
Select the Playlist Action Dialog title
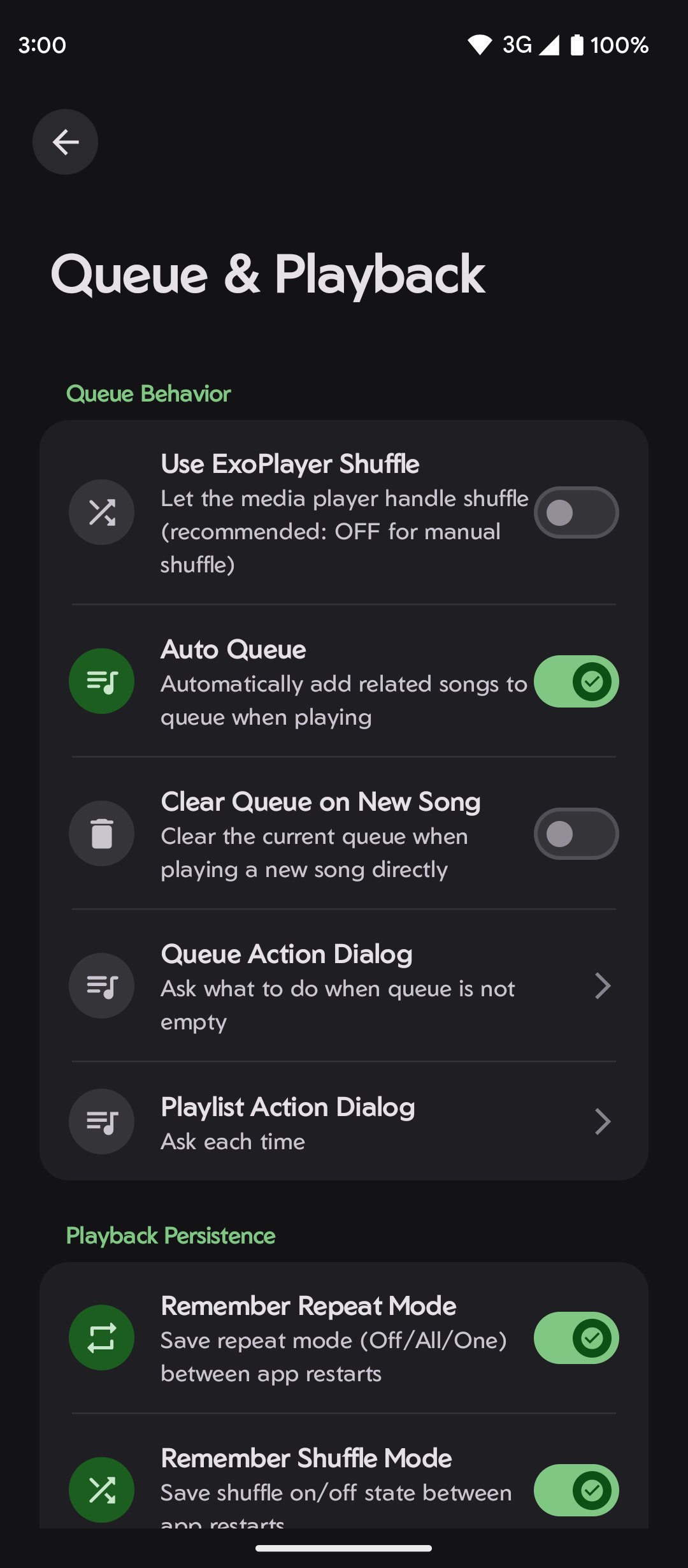pyautogui.click(x=288, y=1107)
